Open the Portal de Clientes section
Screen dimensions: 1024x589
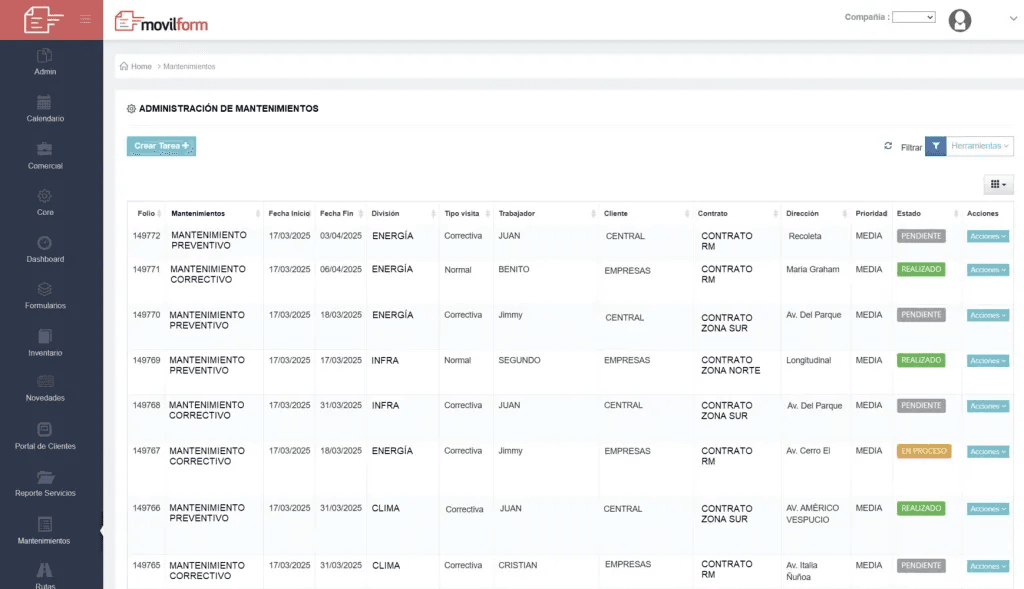[45, 437]
